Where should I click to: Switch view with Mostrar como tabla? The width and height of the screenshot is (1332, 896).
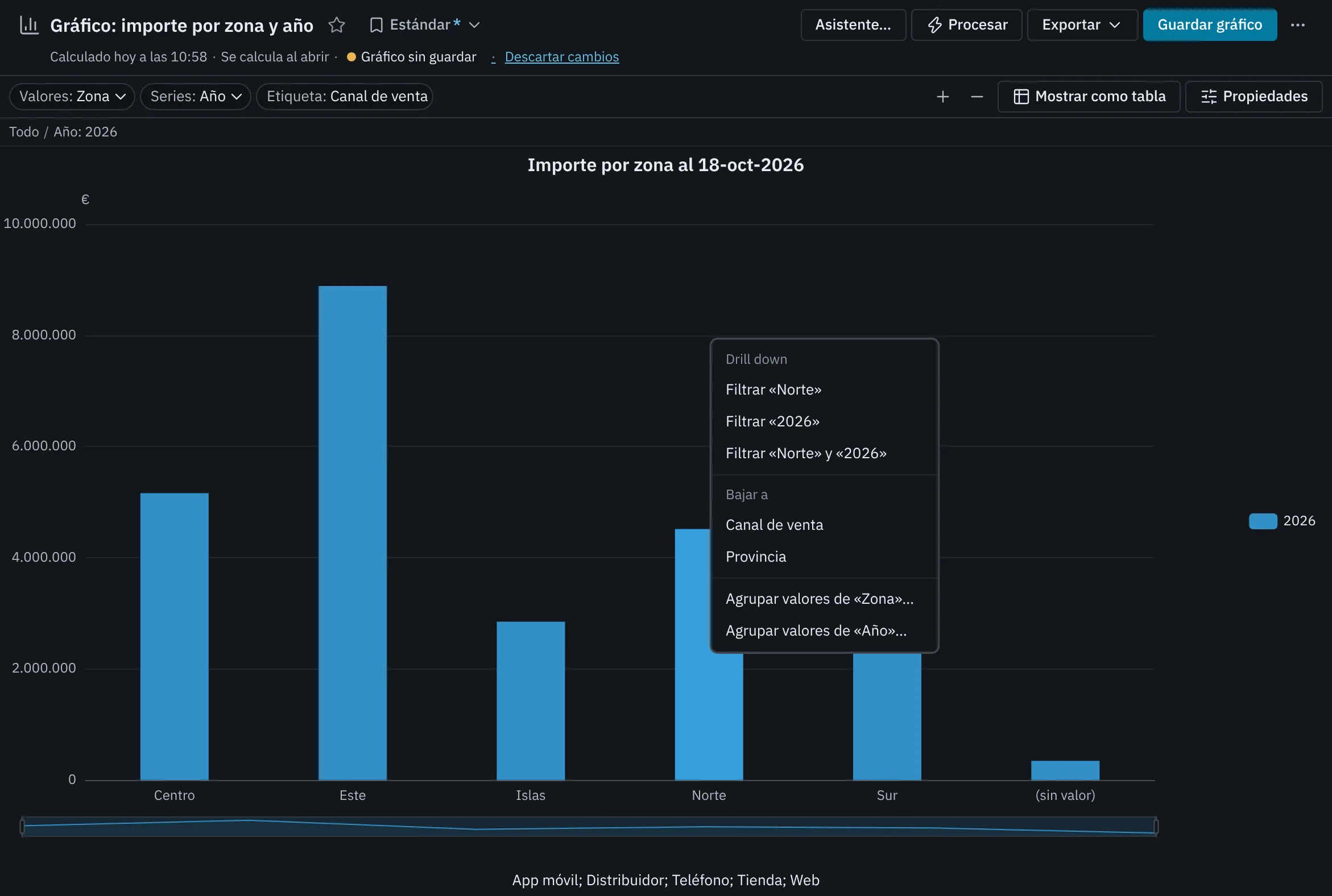(x=1089, y=97)
